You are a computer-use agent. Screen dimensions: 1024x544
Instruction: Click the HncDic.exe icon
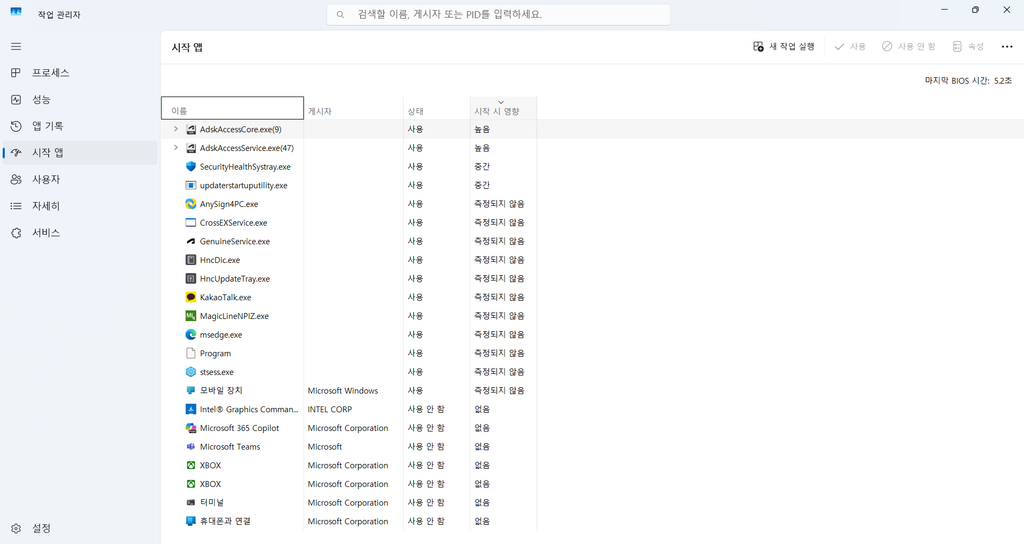click(191, 260)
